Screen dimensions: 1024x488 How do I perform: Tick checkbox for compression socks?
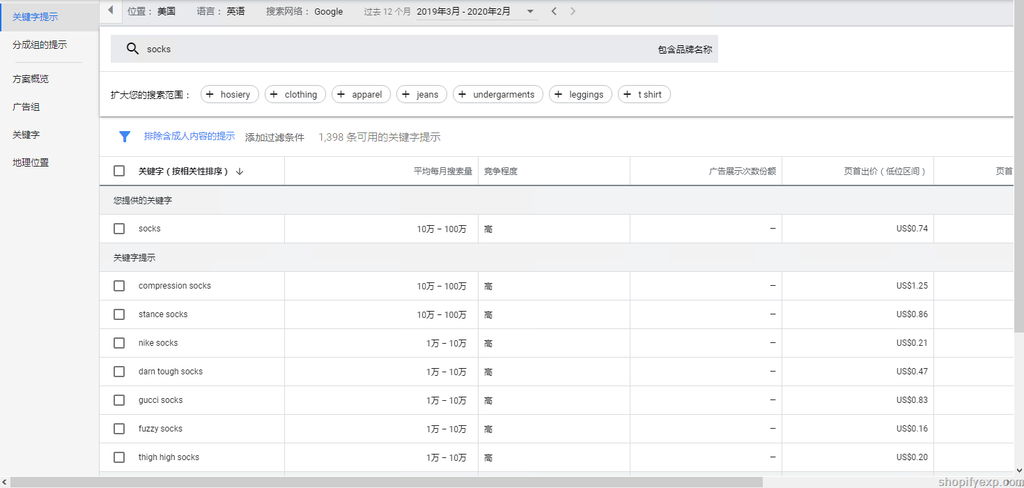[x=119, y=286]
